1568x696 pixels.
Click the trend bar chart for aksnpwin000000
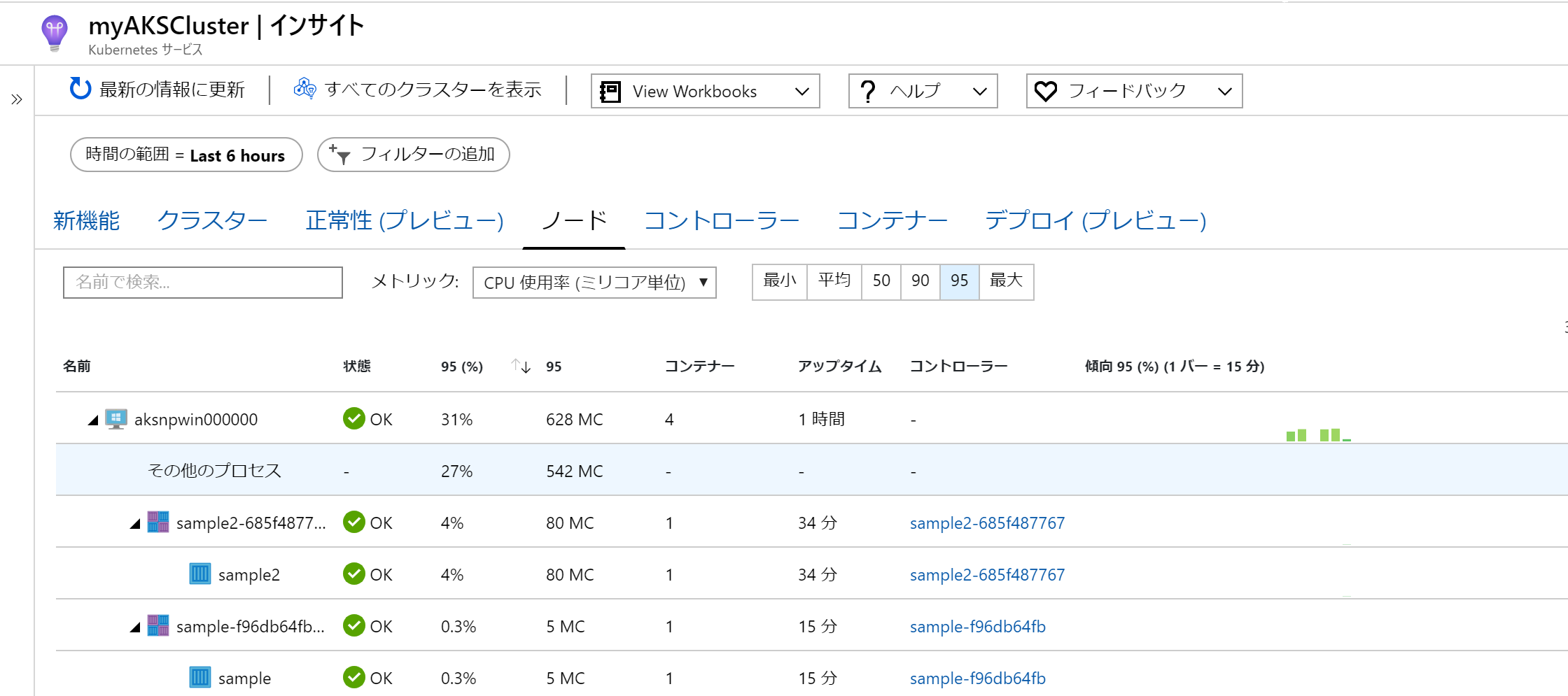click(1319, 434)
